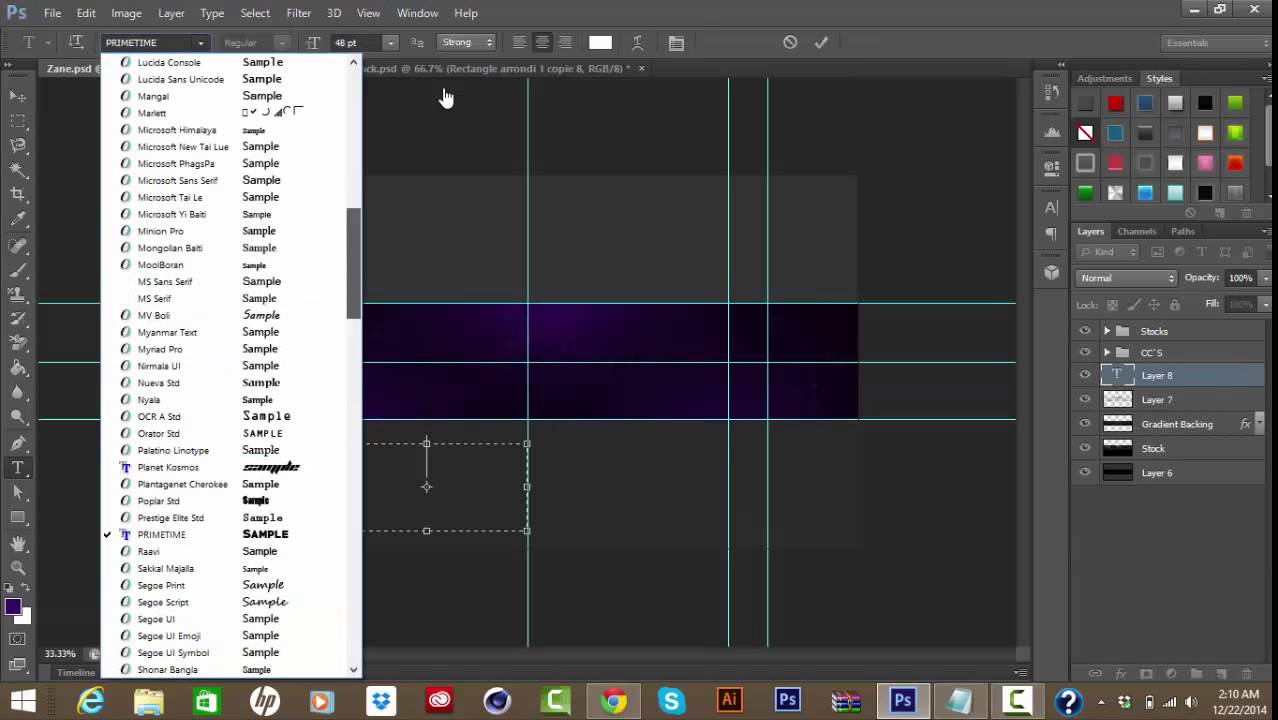Expand the Stocks layer group

point(1106,331)
